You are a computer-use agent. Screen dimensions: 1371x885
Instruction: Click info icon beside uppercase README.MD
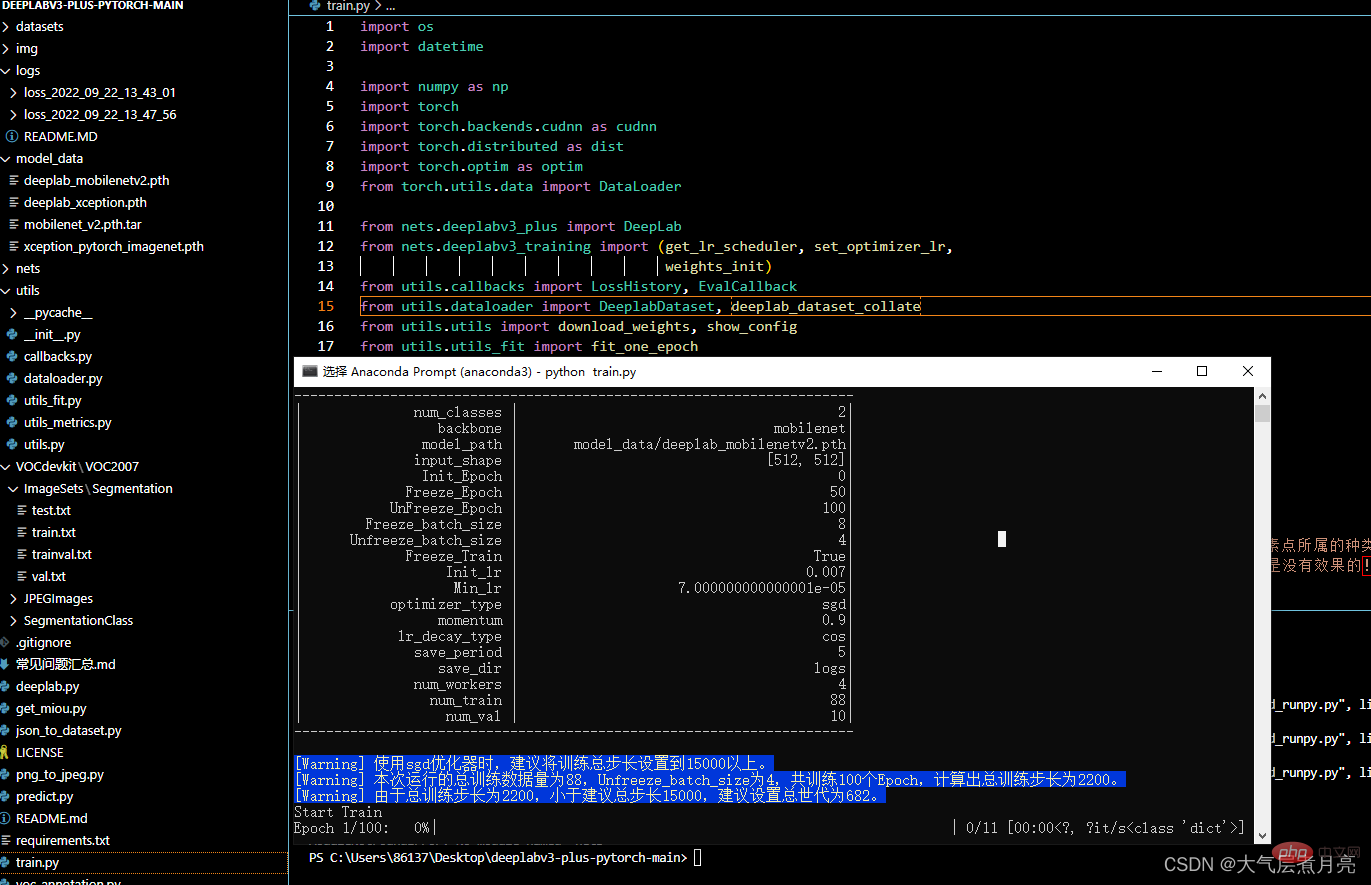(12, 137)
